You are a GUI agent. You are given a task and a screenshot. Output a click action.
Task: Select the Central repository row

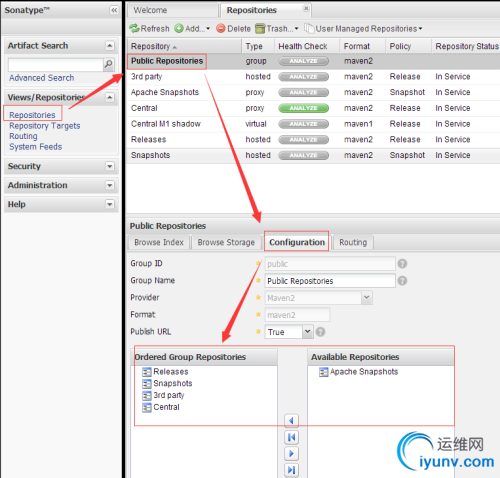tap(313, 108)
